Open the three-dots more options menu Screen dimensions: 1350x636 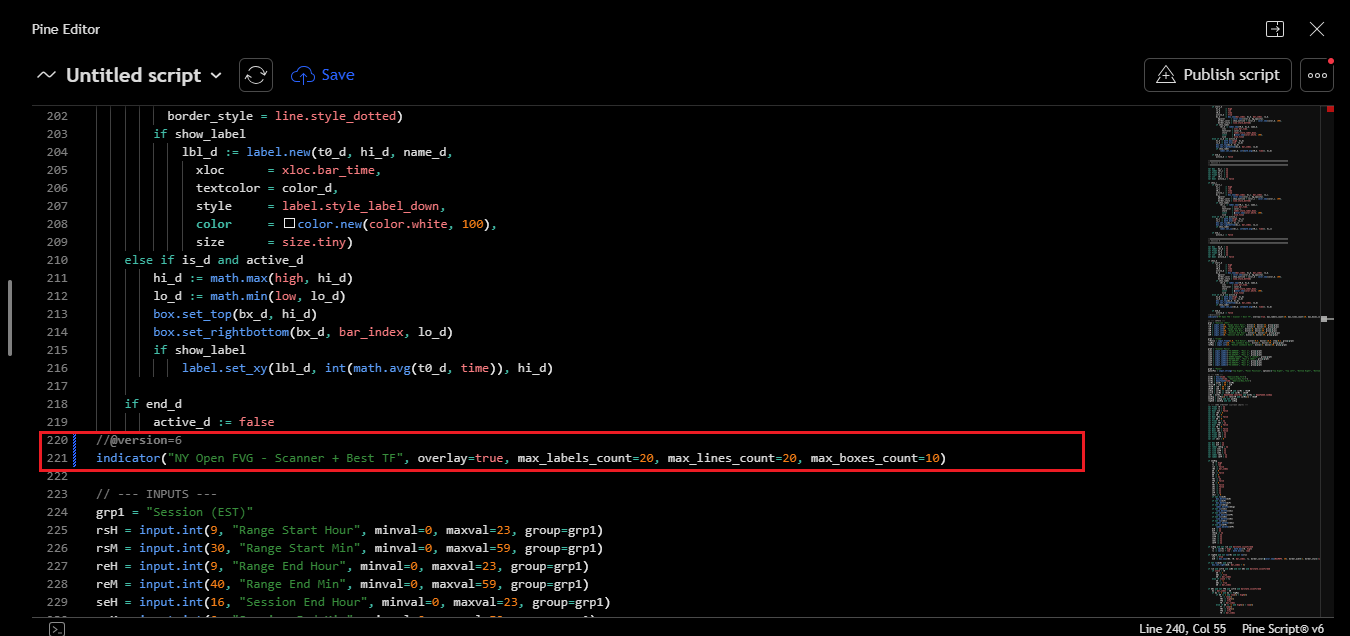pyautogui.click(x=1317, y=75)
